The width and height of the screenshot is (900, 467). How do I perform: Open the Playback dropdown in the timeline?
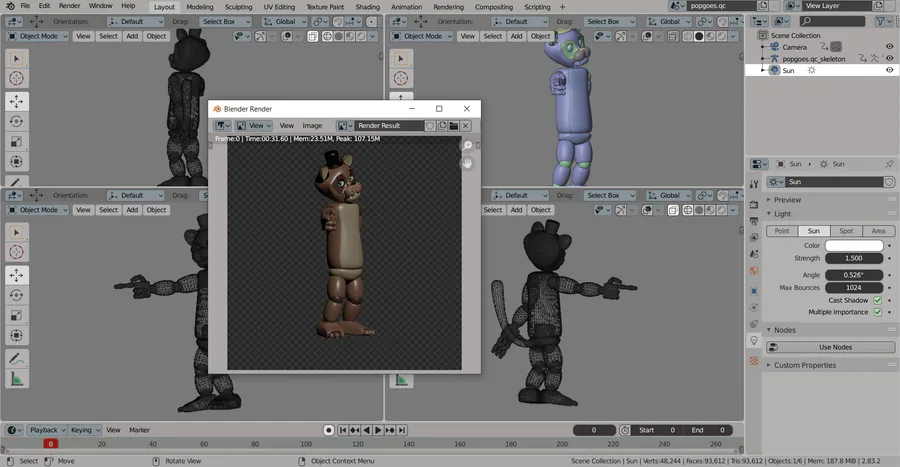point(46,430)
